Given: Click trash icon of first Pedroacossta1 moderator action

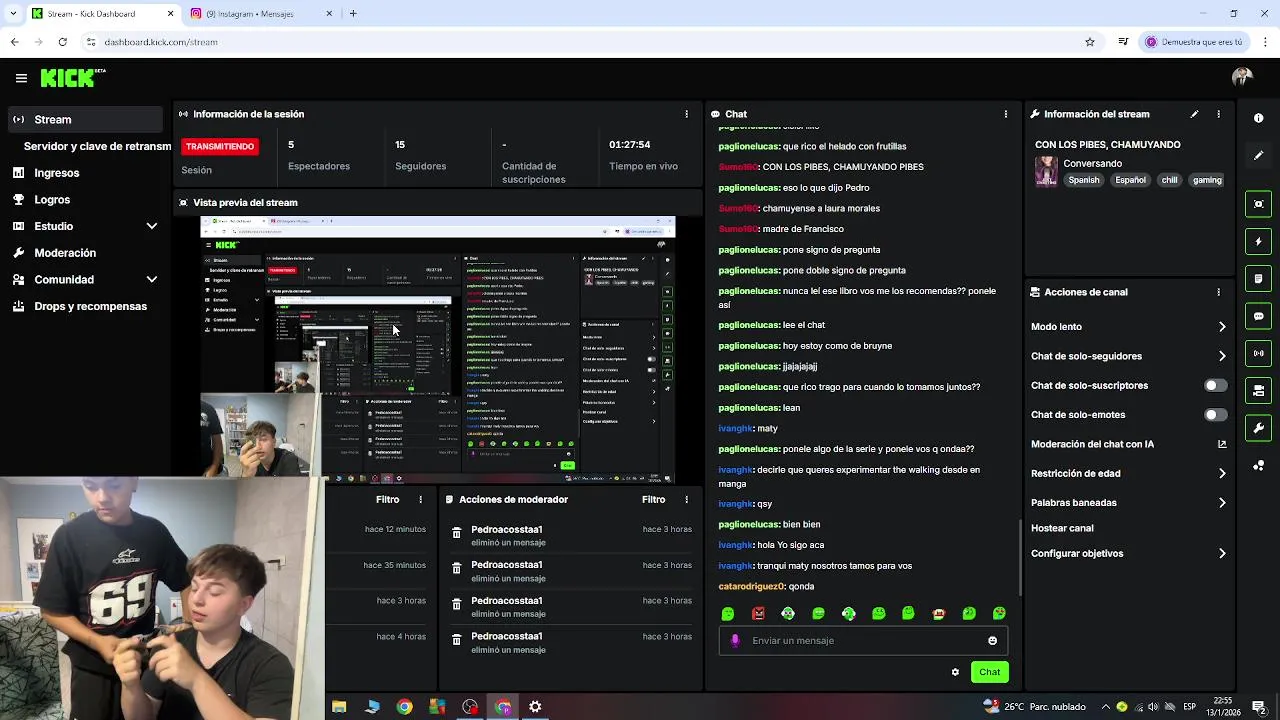Looking at the screenshot, I should point(456,533).
